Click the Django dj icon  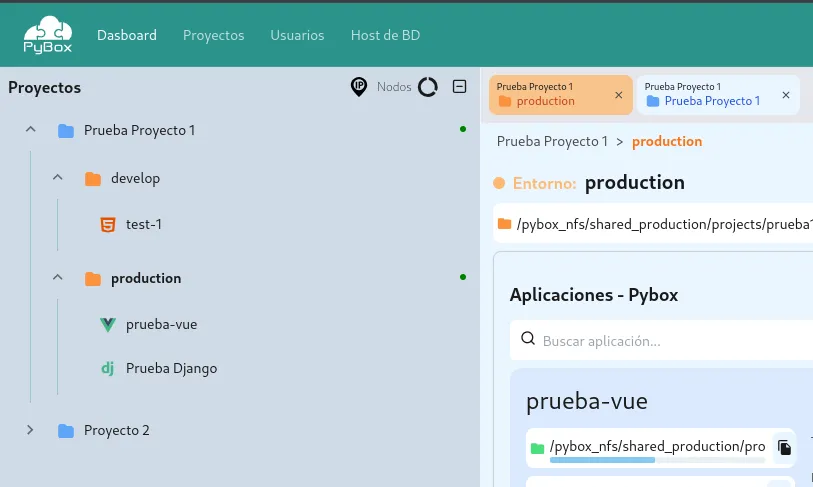point(108,368)
